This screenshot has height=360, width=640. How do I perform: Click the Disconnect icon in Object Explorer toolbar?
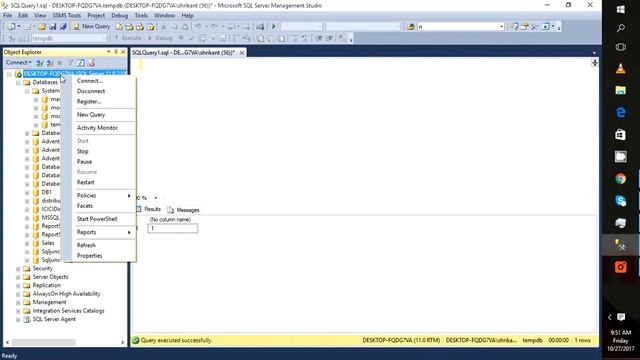coord(50,63)
